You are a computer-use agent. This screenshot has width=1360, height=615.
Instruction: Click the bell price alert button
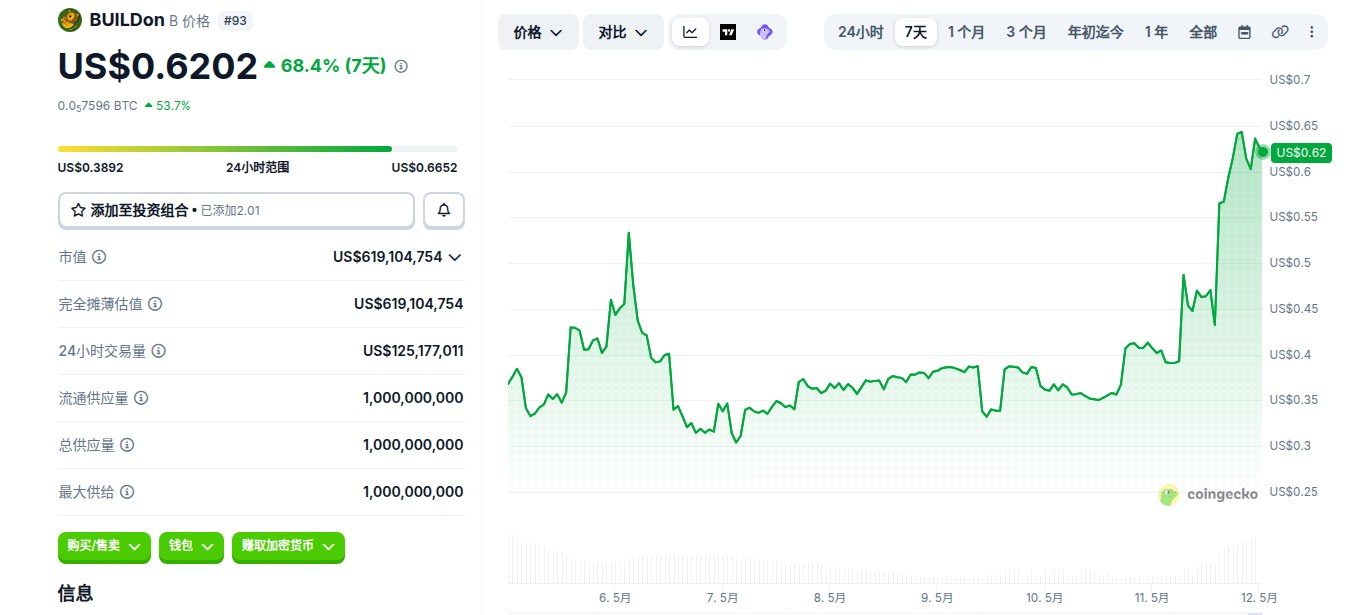click(444, 210)
